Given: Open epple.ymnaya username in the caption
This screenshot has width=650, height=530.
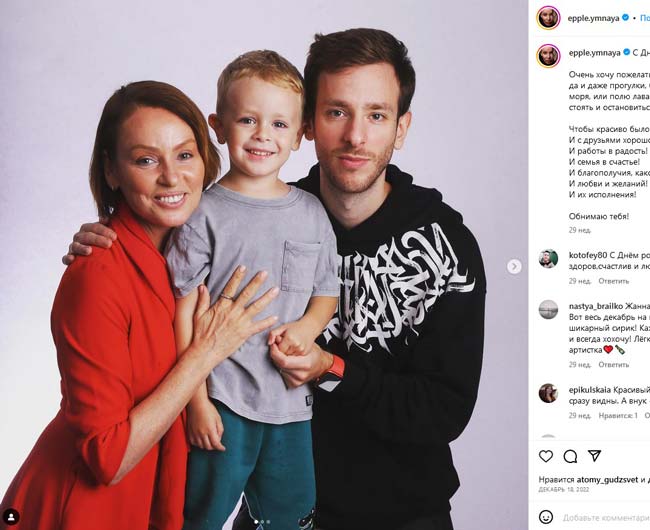Looking at the screenshot, I should 594,53.
